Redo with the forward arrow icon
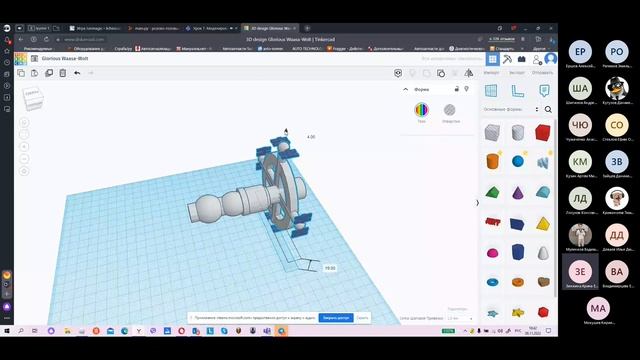640x360 pixels. tap(91, 73)
